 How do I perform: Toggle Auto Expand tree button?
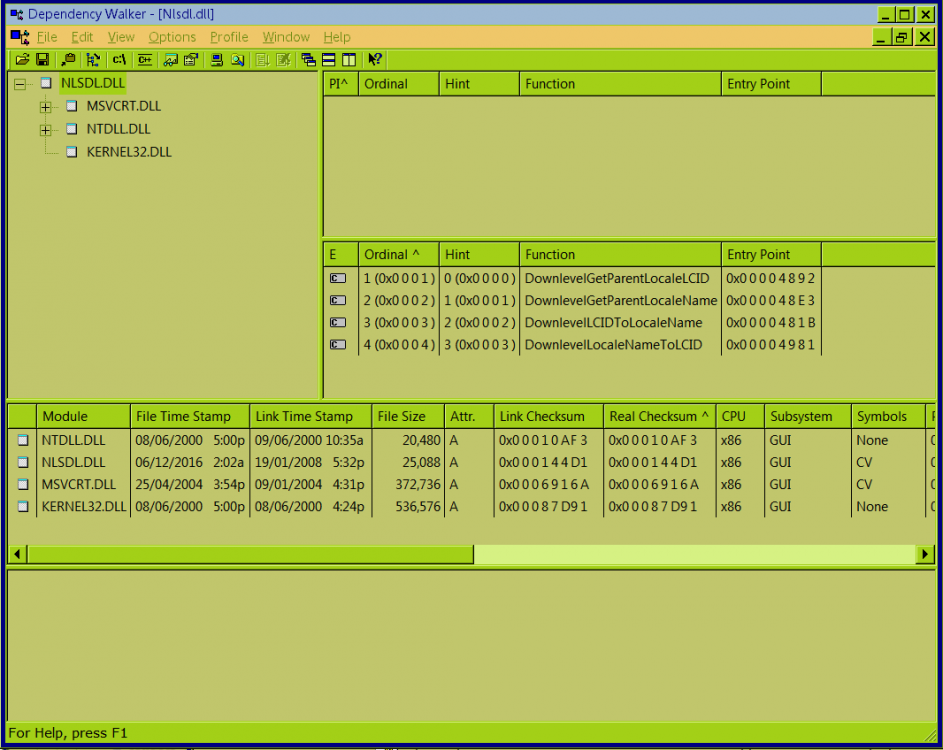(x=93, y=60)
